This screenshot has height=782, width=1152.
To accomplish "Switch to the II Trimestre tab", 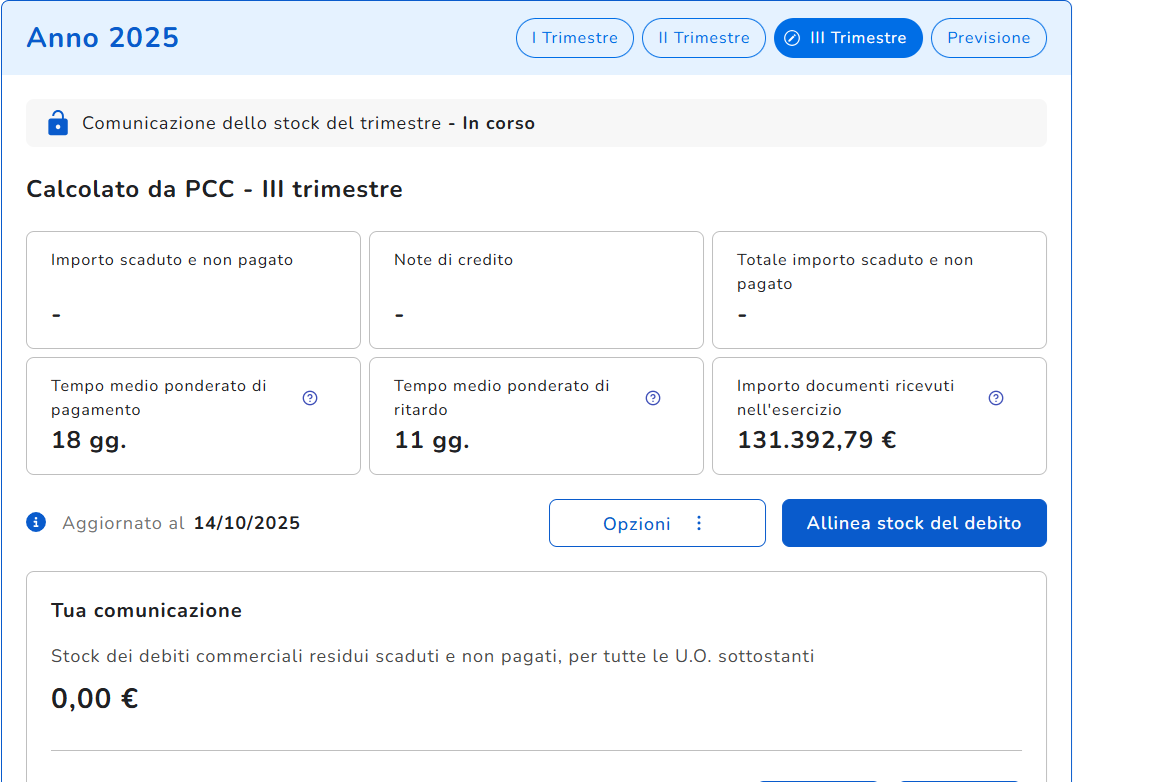I will coord(703,38).
